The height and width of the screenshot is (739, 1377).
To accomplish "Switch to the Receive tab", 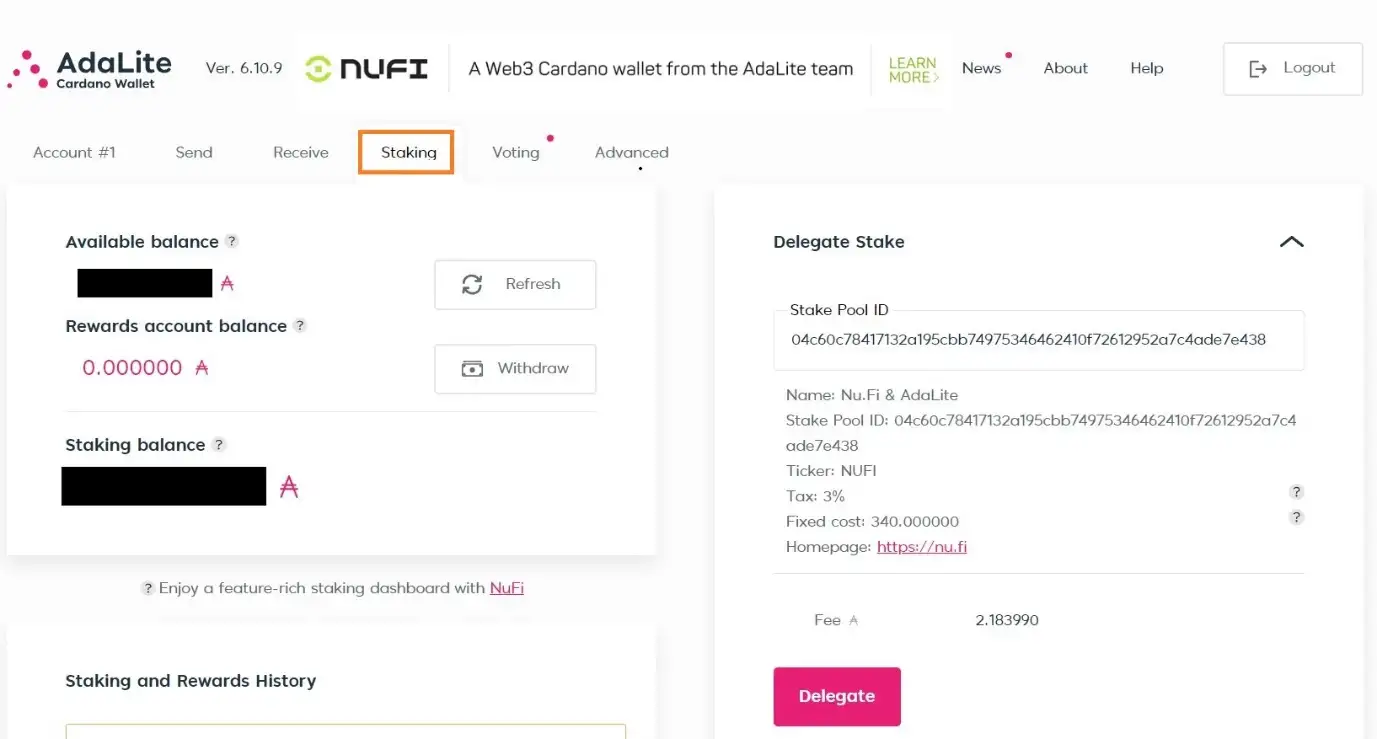I will (301, 152).
